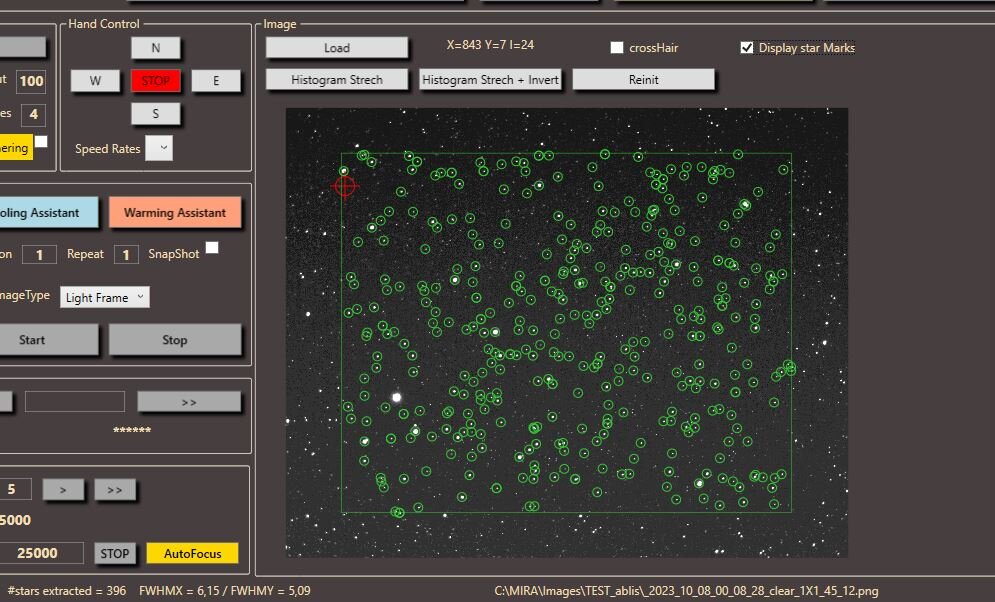Click the single arrow focuser step button
The height and width of the screenshot is (602, 995).
pyautogui.click(x=63, y=490)
